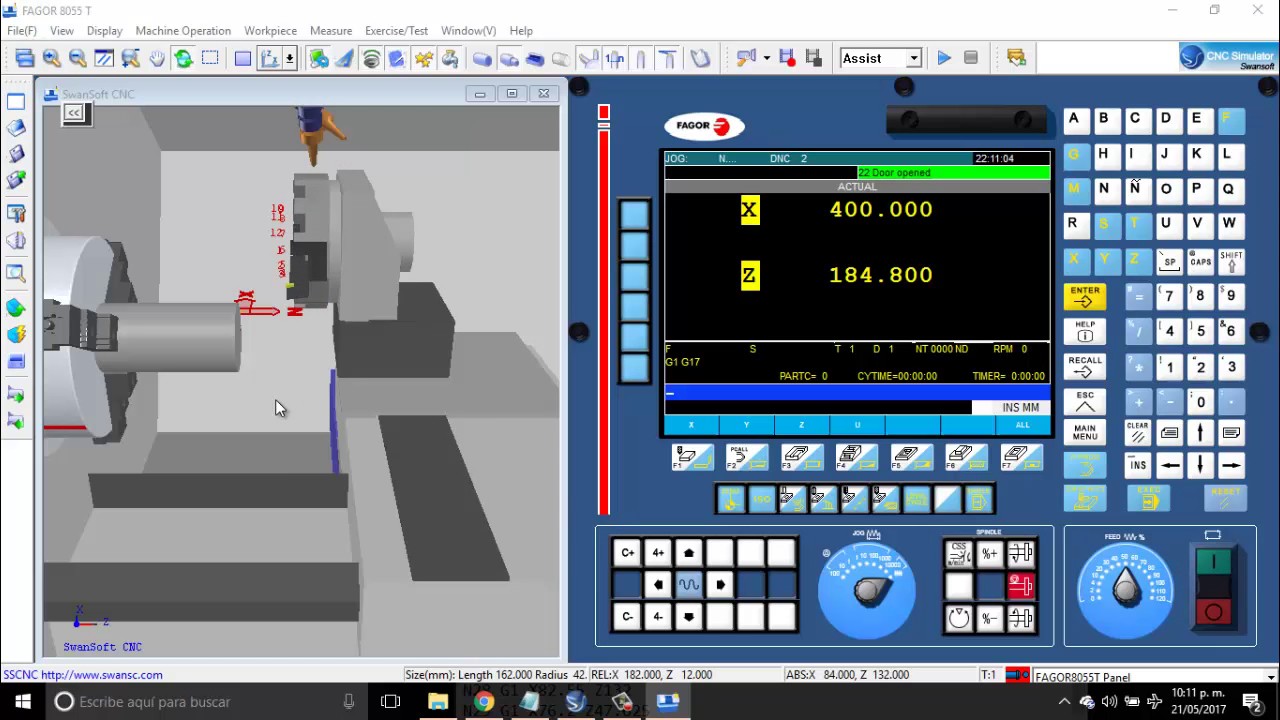This screenshot has height=720, width=1280.
Task: Click the RECALL key
Action: (x=1085, y=367)
